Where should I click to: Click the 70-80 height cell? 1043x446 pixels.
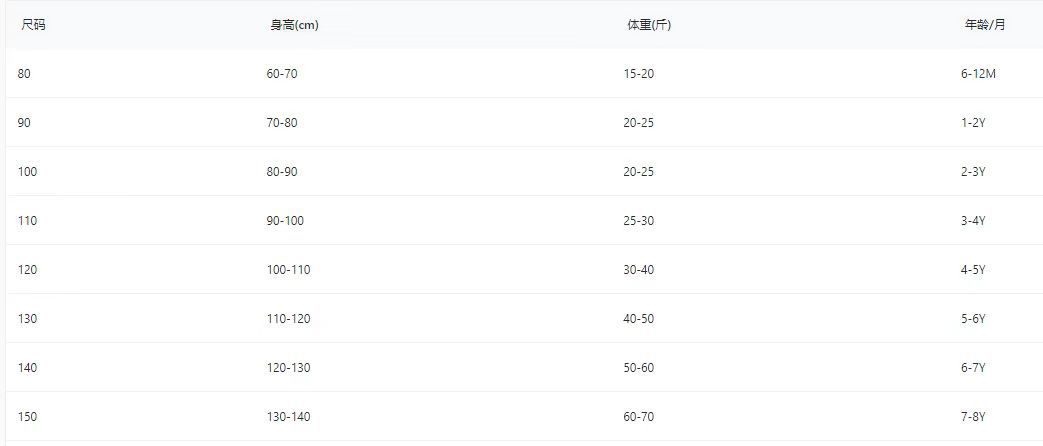[282, 123]
